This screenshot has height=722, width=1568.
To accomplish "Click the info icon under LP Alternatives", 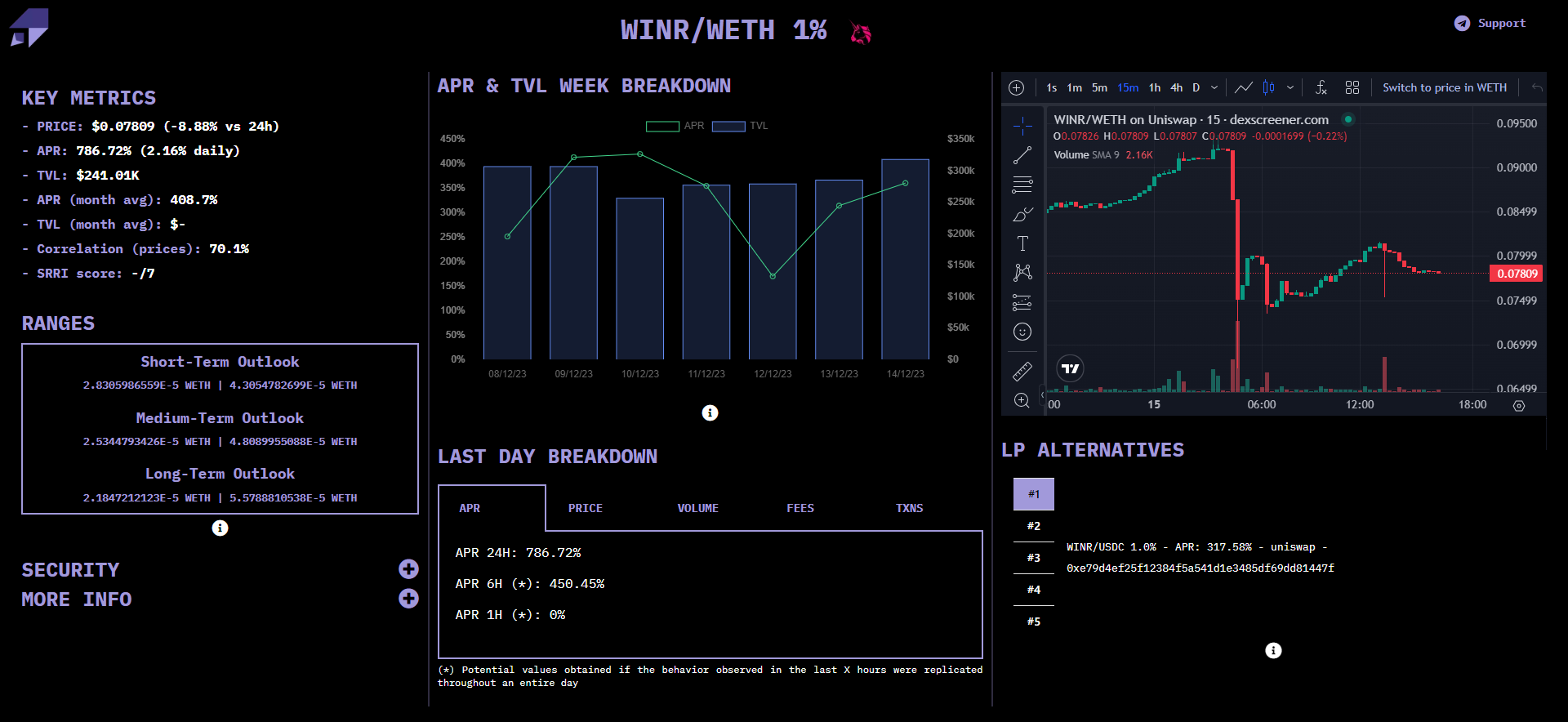I will 1273,650.
